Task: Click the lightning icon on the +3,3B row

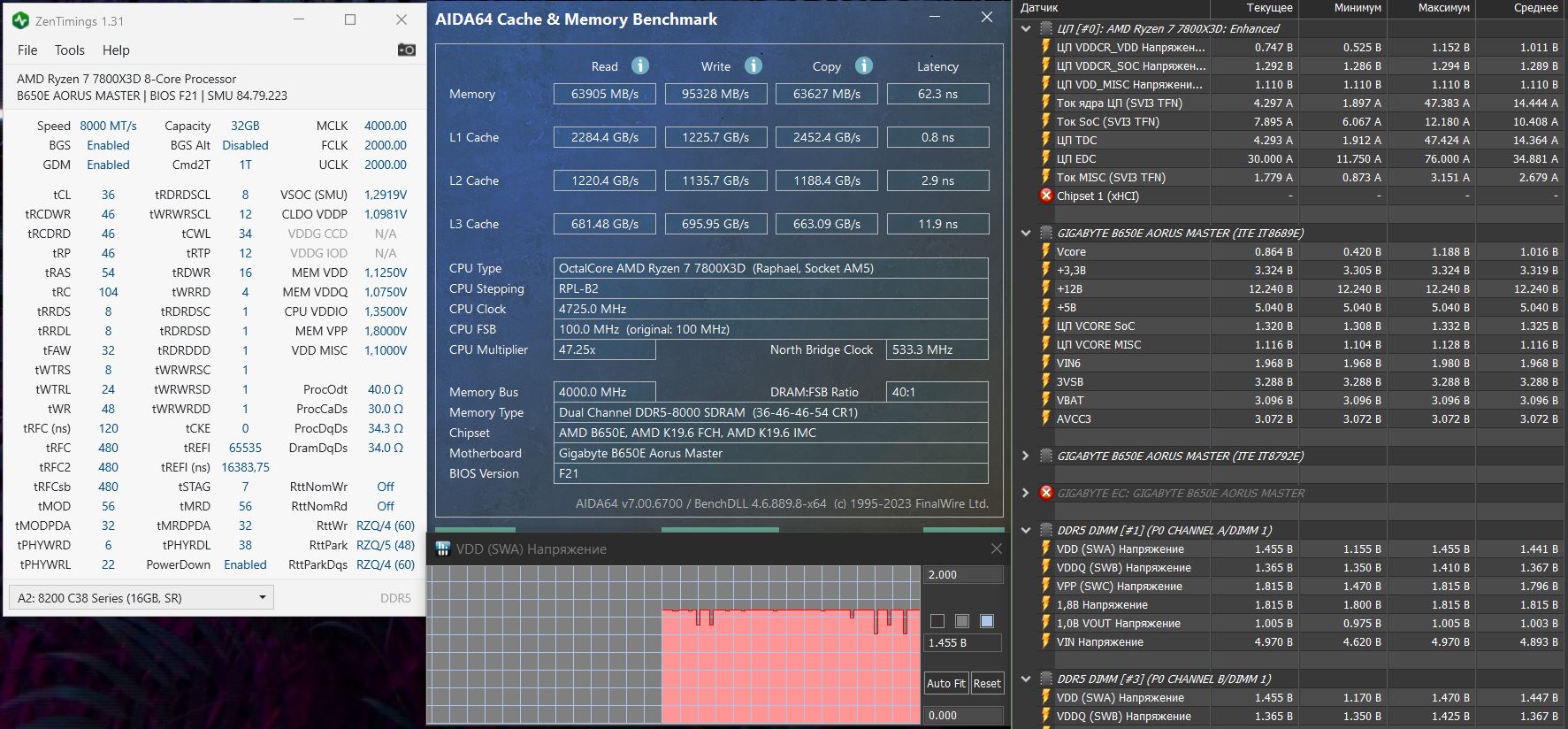Action: coord(1046,270)
